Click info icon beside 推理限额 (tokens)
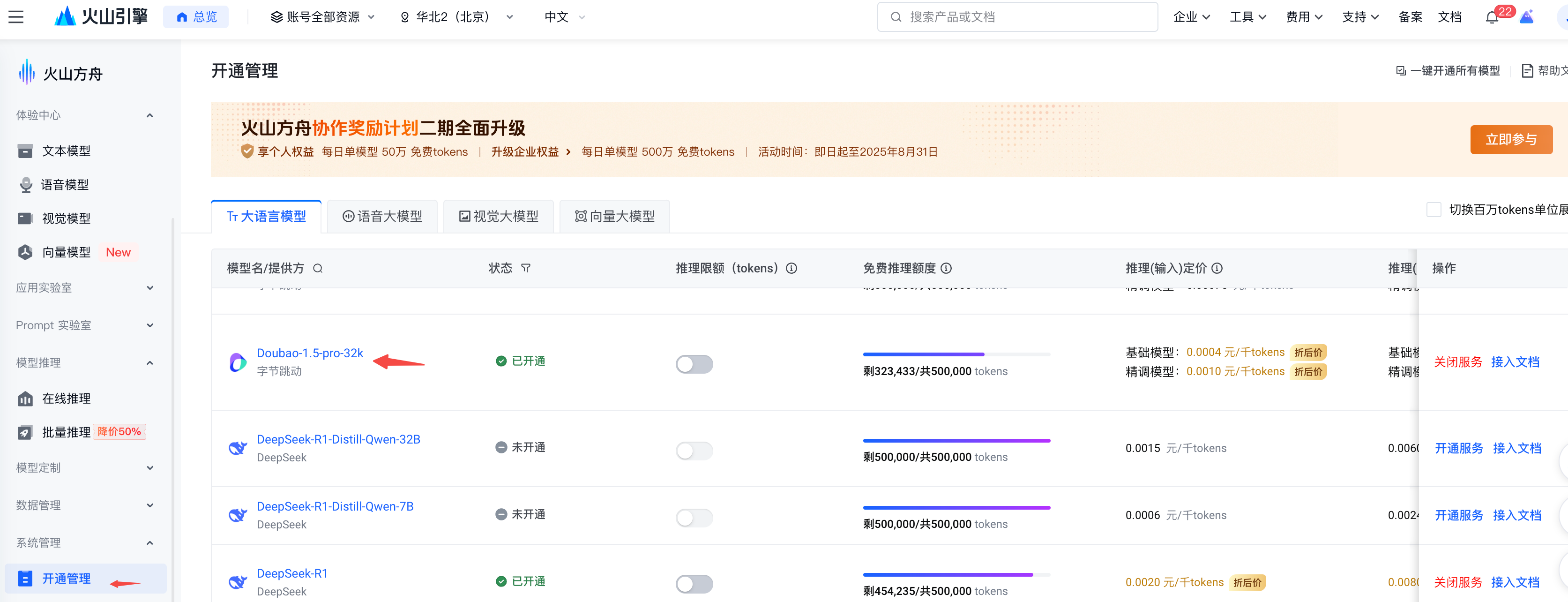This screenshot has height=602, width=1568. tap(791, 269)
